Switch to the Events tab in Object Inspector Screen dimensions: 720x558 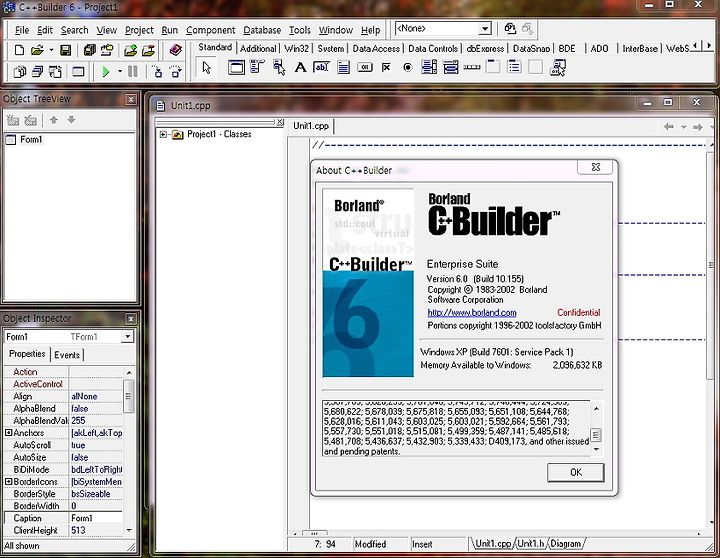point(67,355)
